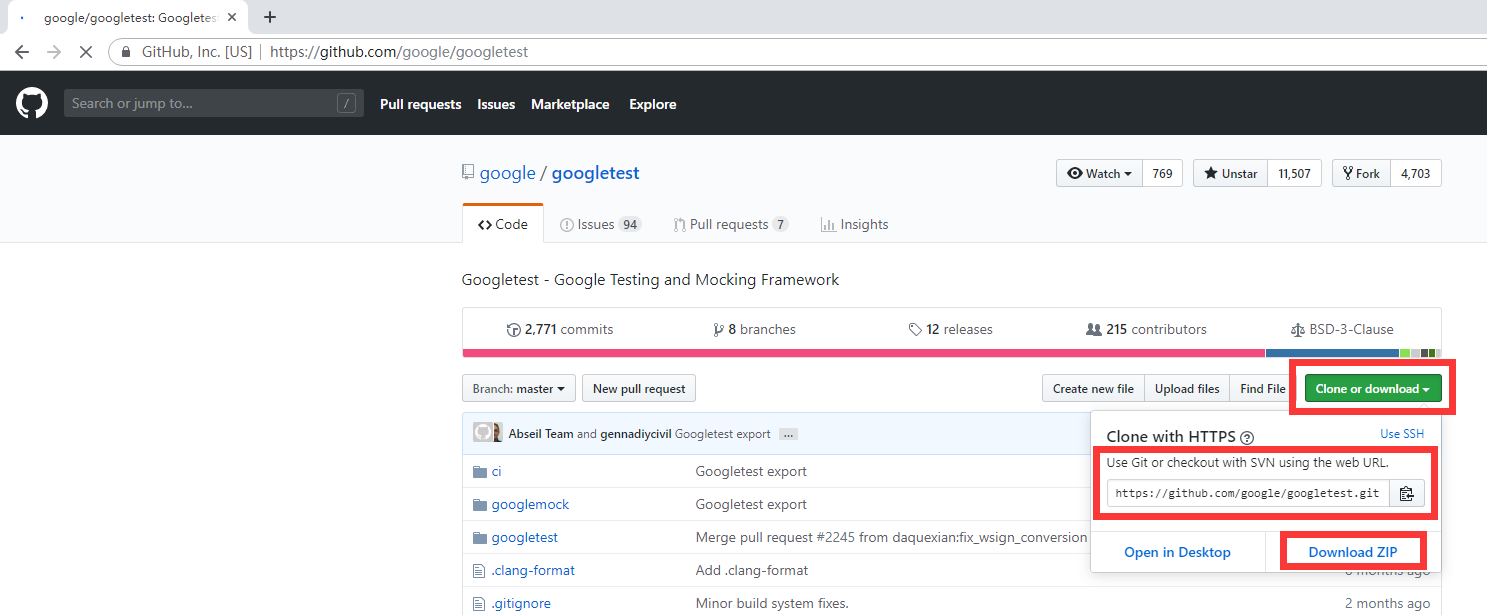The width and height of the screenshot is (1487, 615).
Task: Click the browser forward arrow
Action: click(x=54, y=52)
